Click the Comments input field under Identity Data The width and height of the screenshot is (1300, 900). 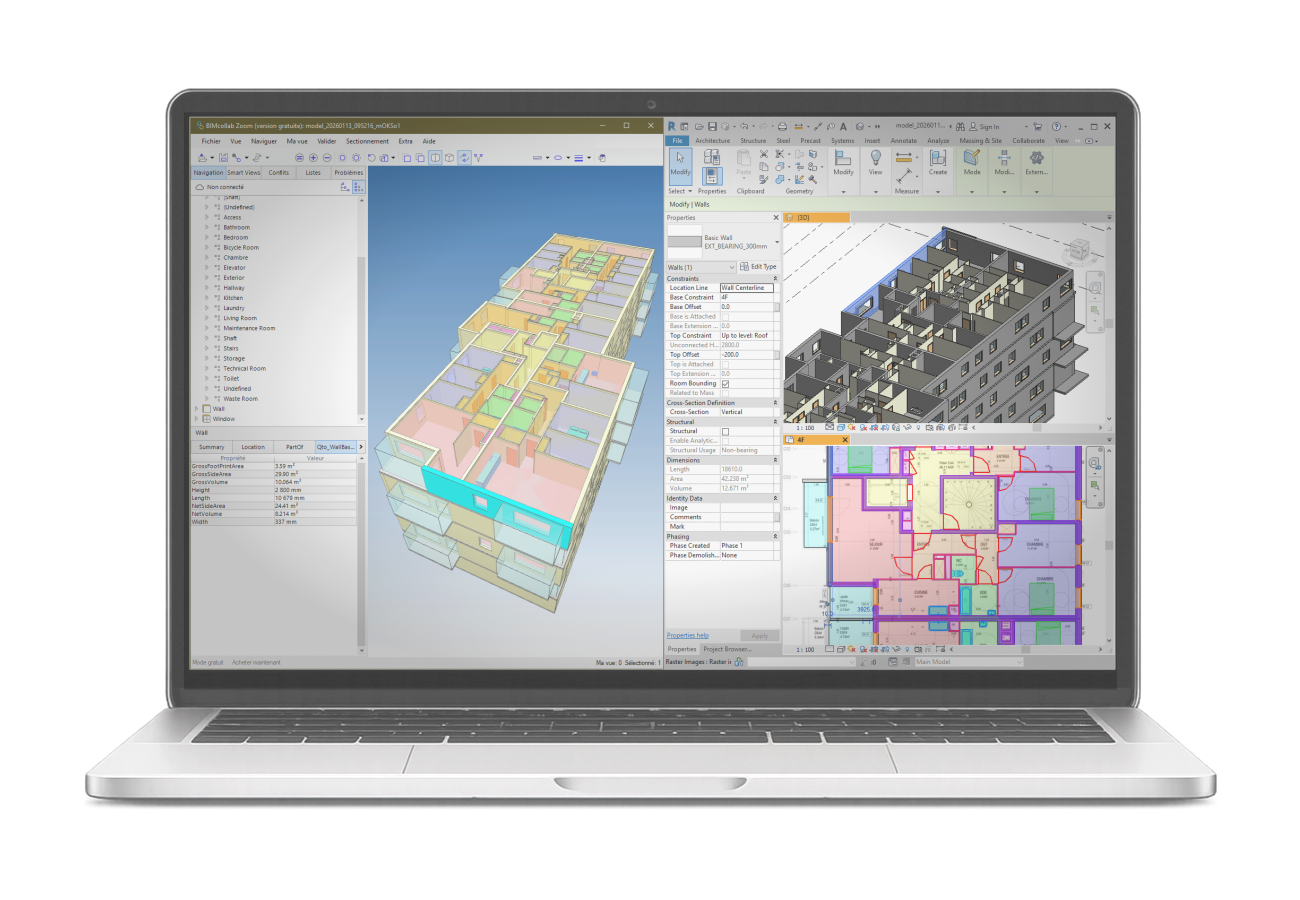coord(748,517)
